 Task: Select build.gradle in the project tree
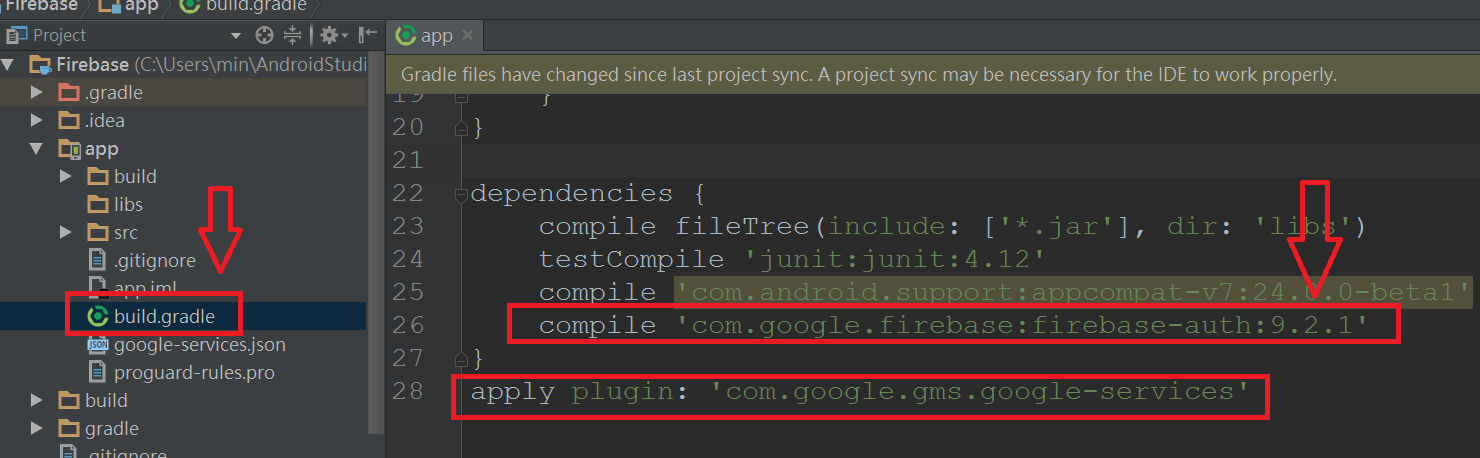coord(164,317)
